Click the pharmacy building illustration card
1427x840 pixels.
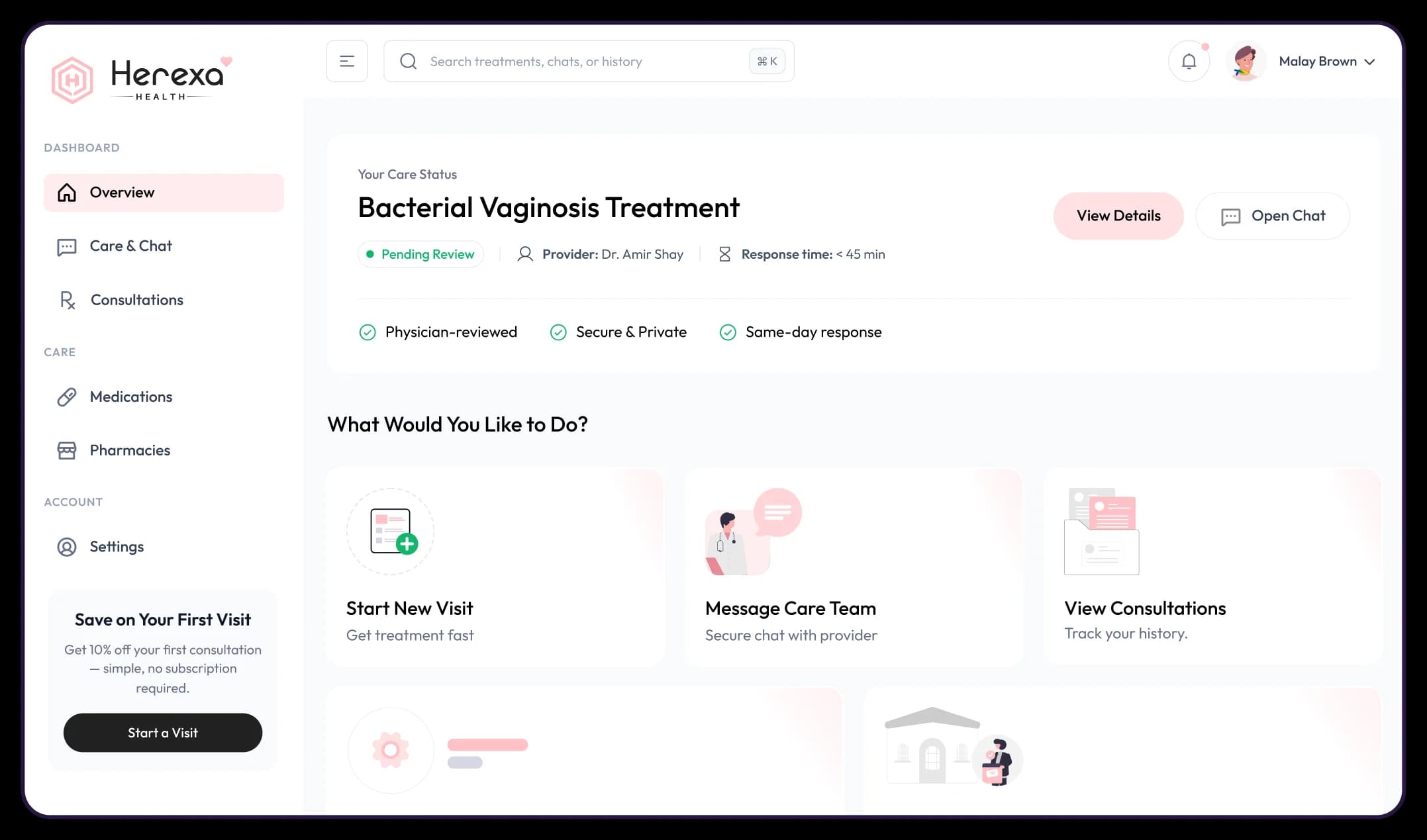coord(1122,751)
